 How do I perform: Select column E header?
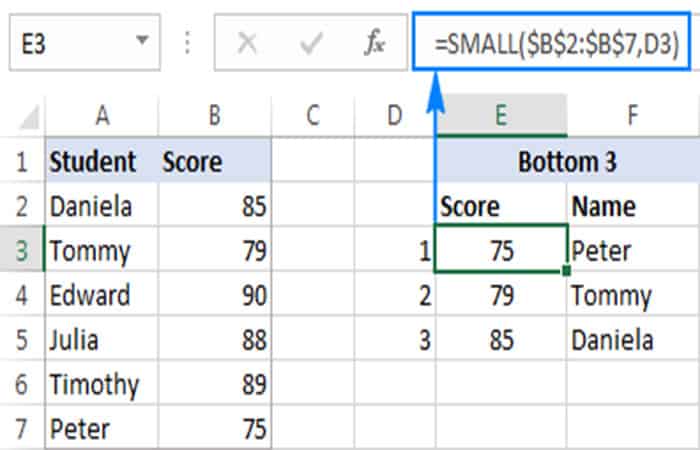point(501,115)
